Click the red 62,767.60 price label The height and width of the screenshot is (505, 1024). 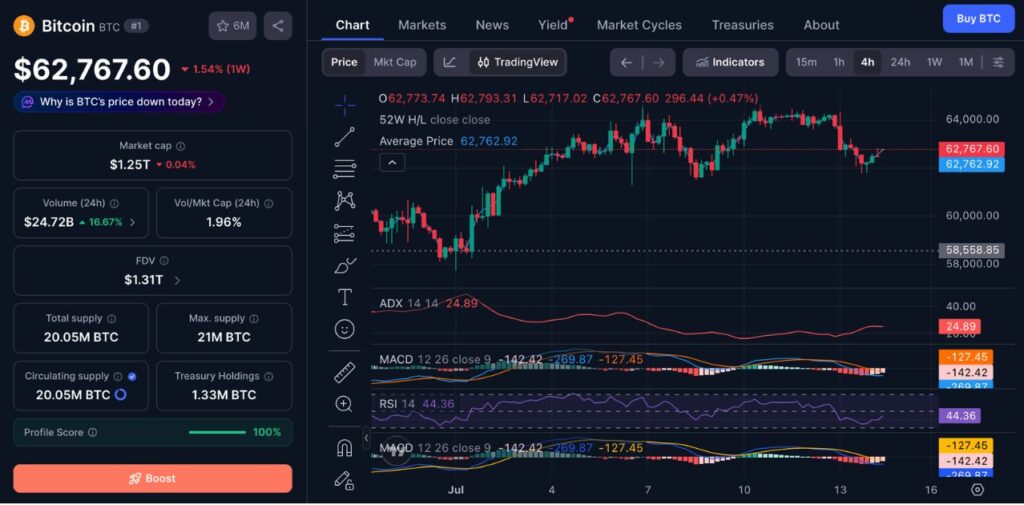click(x=970, y=149)
